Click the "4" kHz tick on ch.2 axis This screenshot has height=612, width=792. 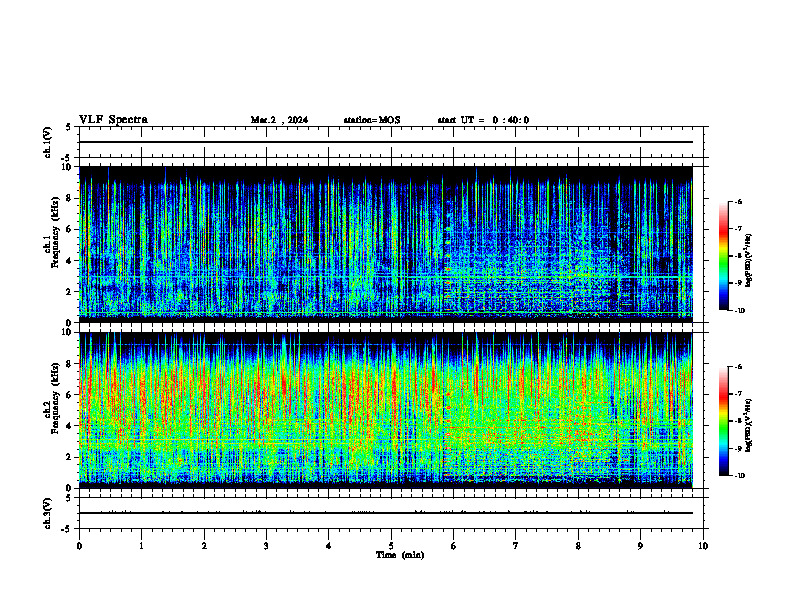coord(69,426)
